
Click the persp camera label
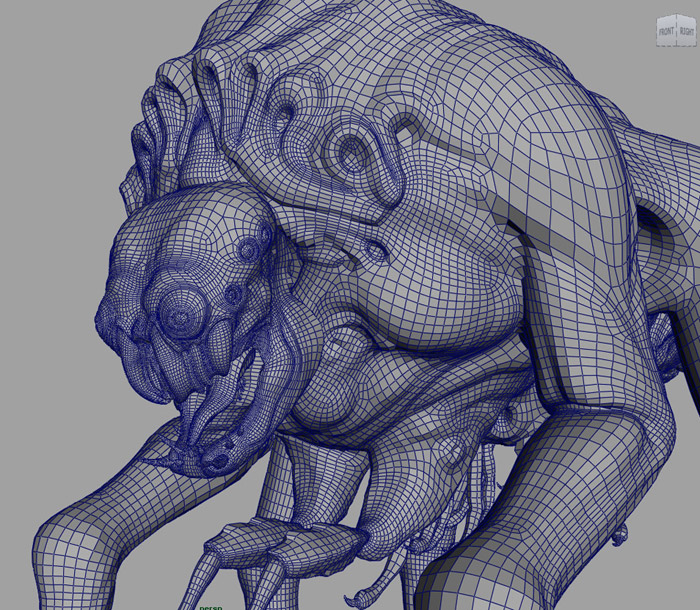tap(212, 605)
